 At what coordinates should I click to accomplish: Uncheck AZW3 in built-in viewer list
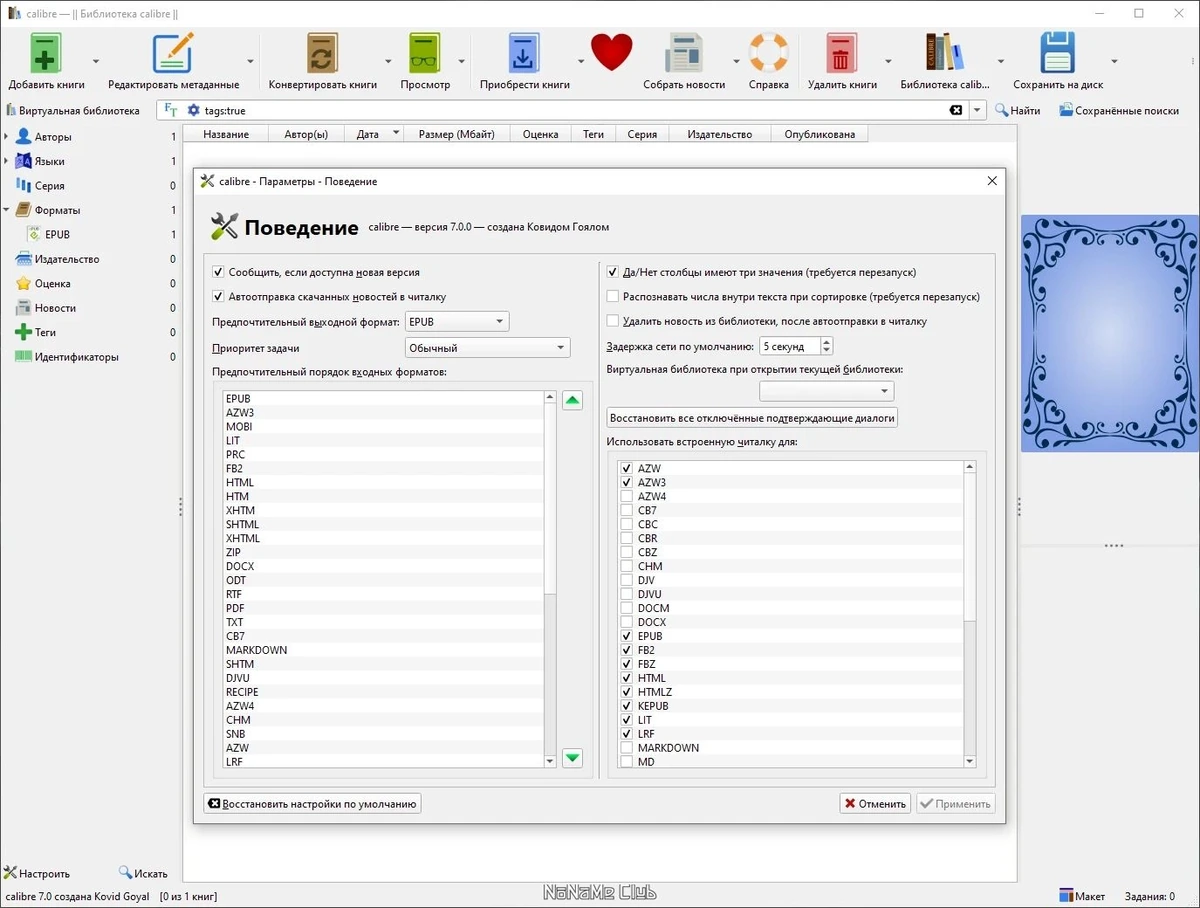coord(626,482)
